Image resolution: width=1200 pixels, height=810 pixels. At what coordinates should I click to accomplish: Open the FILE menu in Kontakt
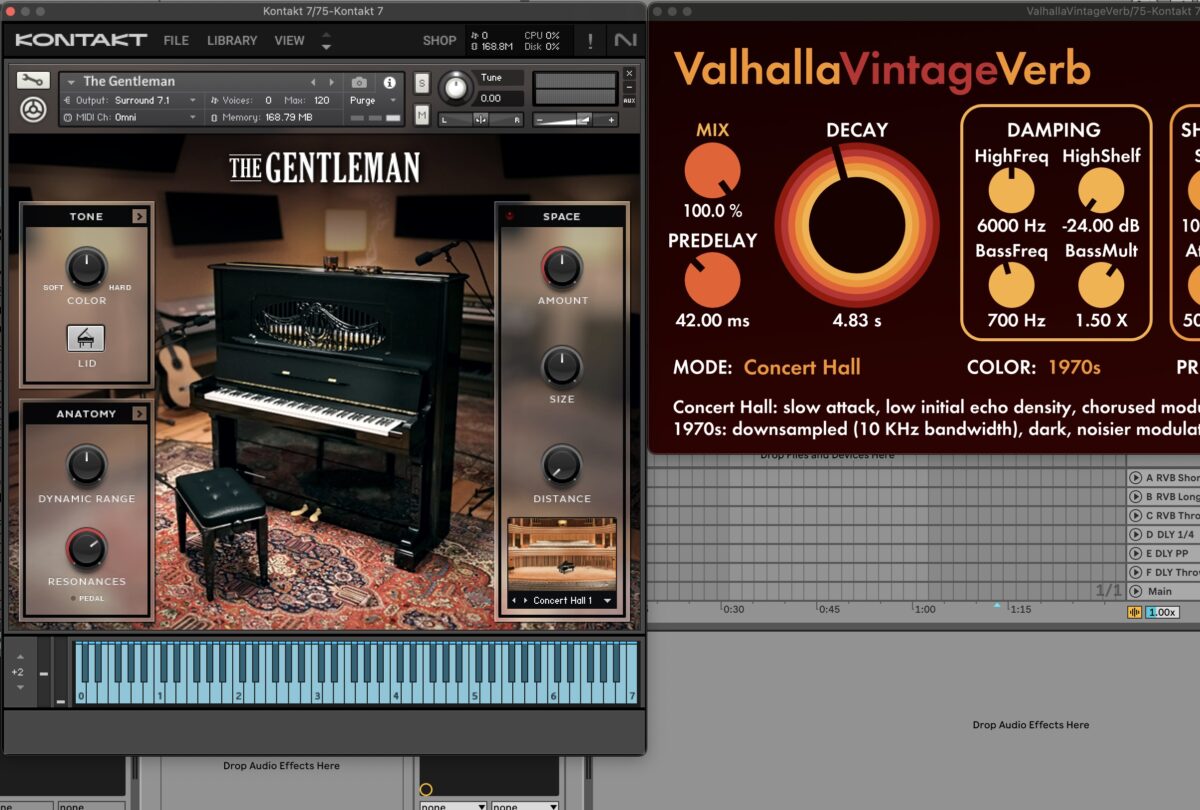pos(176,41)
